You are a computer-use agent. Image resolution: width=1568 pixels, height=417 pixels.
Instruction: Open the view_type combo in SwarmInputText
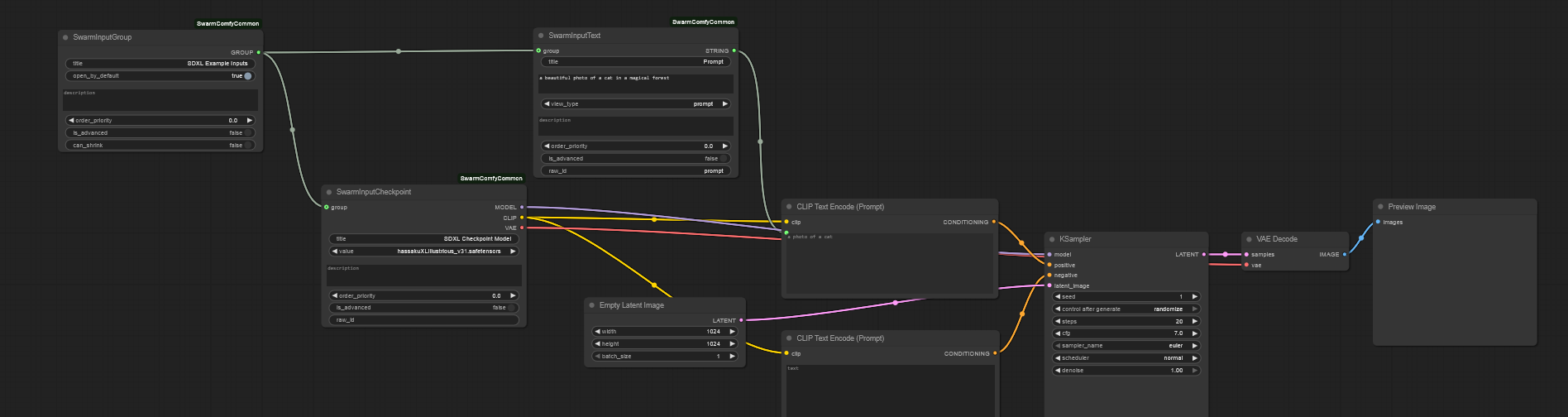636,104
